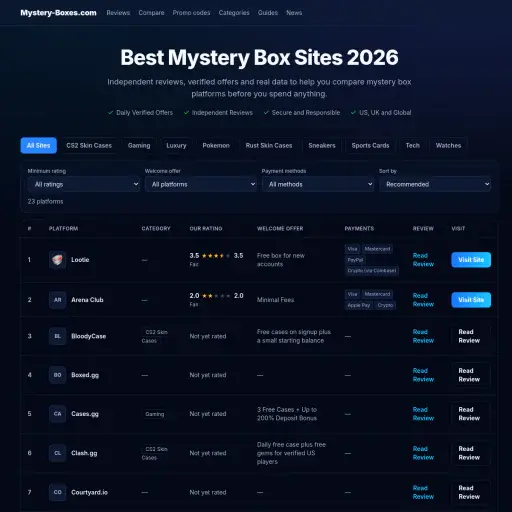Open the Minimum rating dropdown

click(x=84, y=184)
